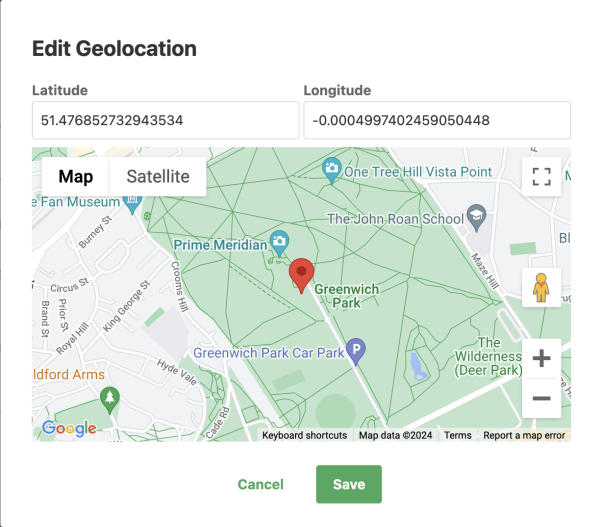The height and width of the screenshot is (527, 600).
Task: Open the map Terms link
Action: [x=458, y=435]
